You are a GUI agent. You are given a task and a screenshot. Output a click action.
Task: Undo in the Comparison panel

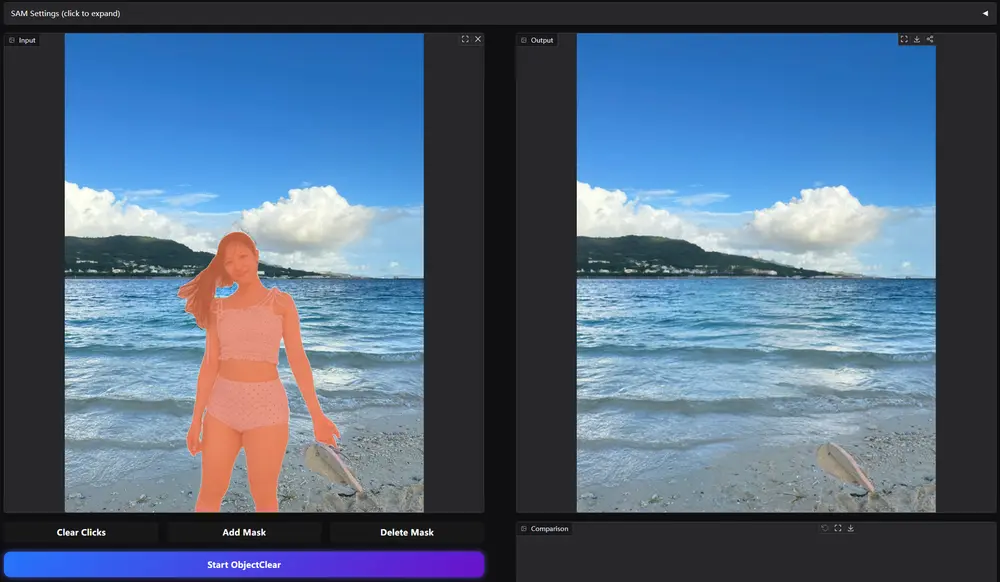[825, 528]
